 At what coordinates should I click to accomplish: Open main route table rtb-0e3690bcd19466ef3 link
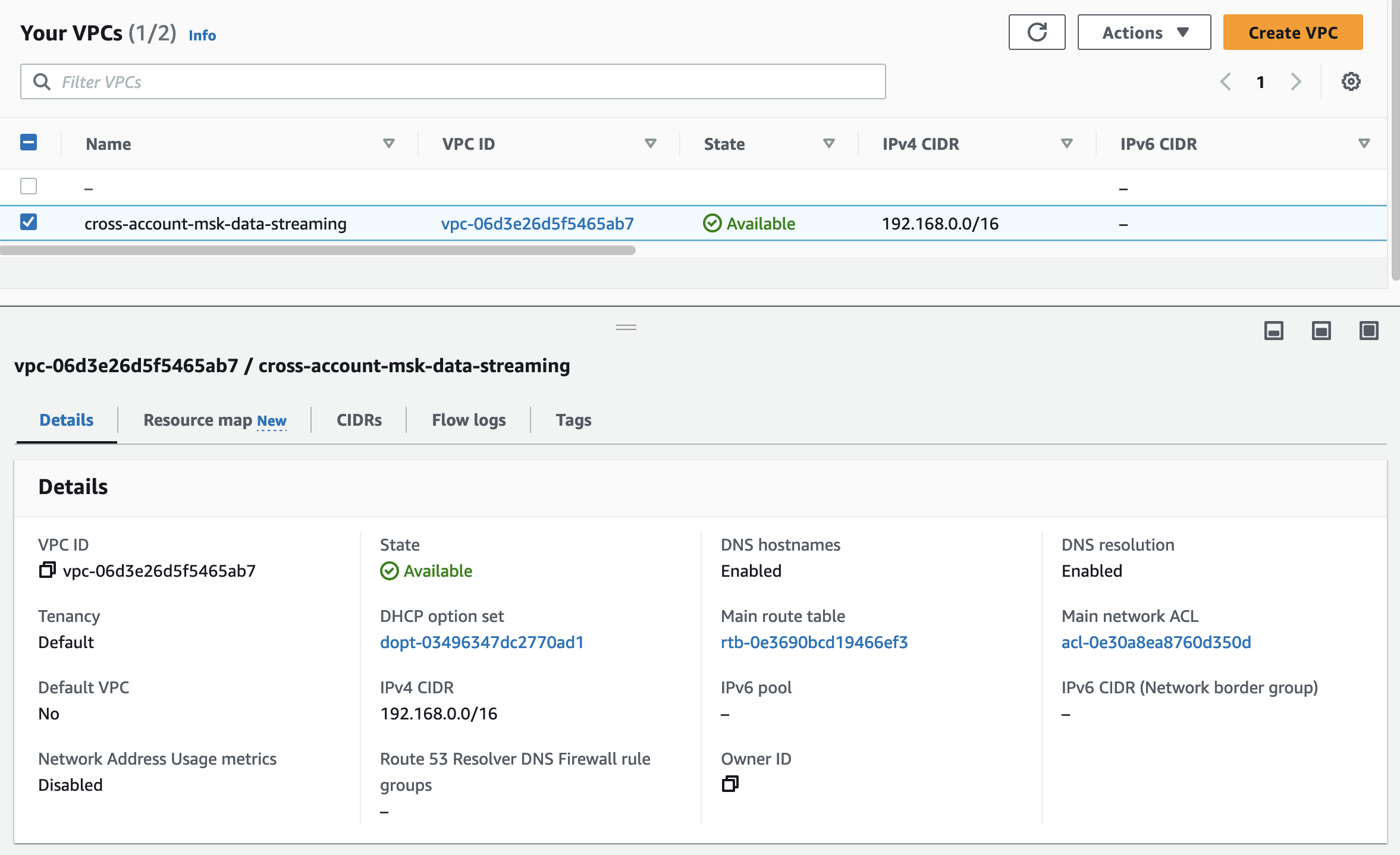pos(814,642)
